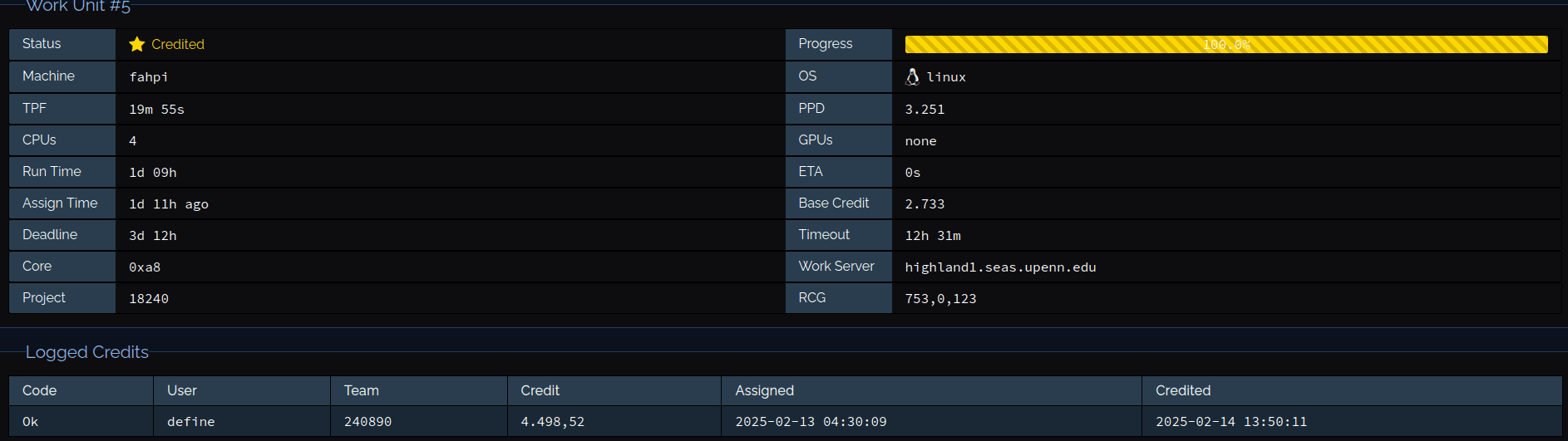Select work server highland1.seas.upenn.edu
This screenshot has height=441, width=1568.
[1000, 267]
